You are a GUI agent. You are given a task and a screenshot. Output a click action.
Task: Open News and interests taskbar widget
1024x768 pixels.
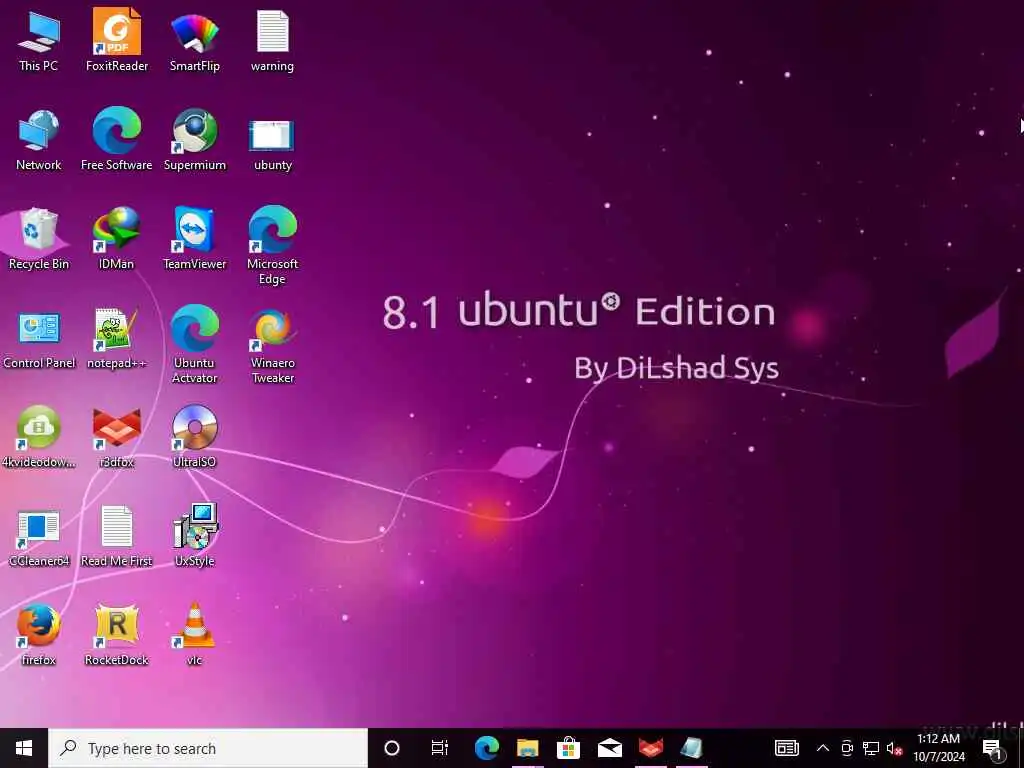(787, 748)
